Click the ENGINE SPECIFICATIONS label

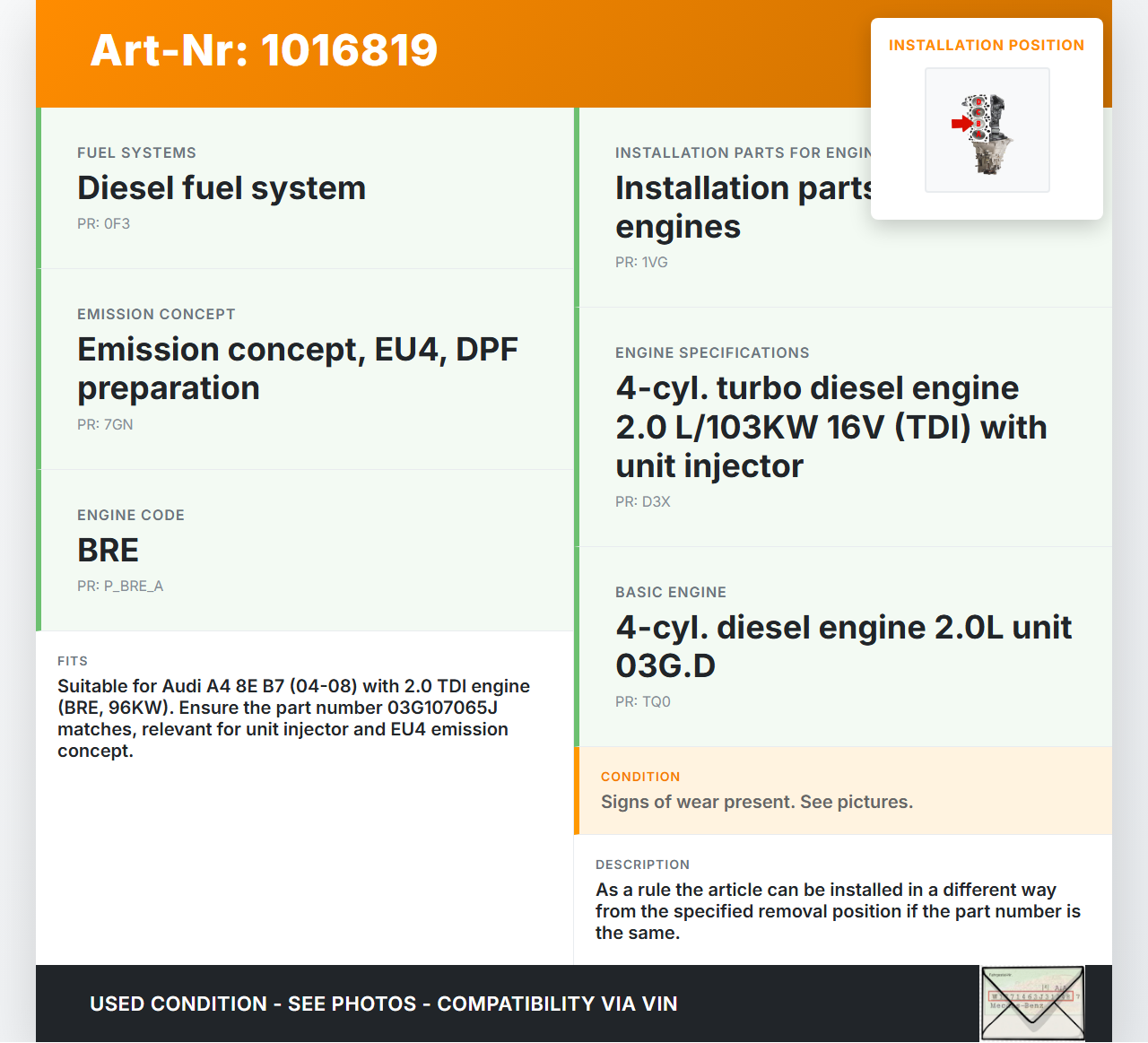click(712, 353)
